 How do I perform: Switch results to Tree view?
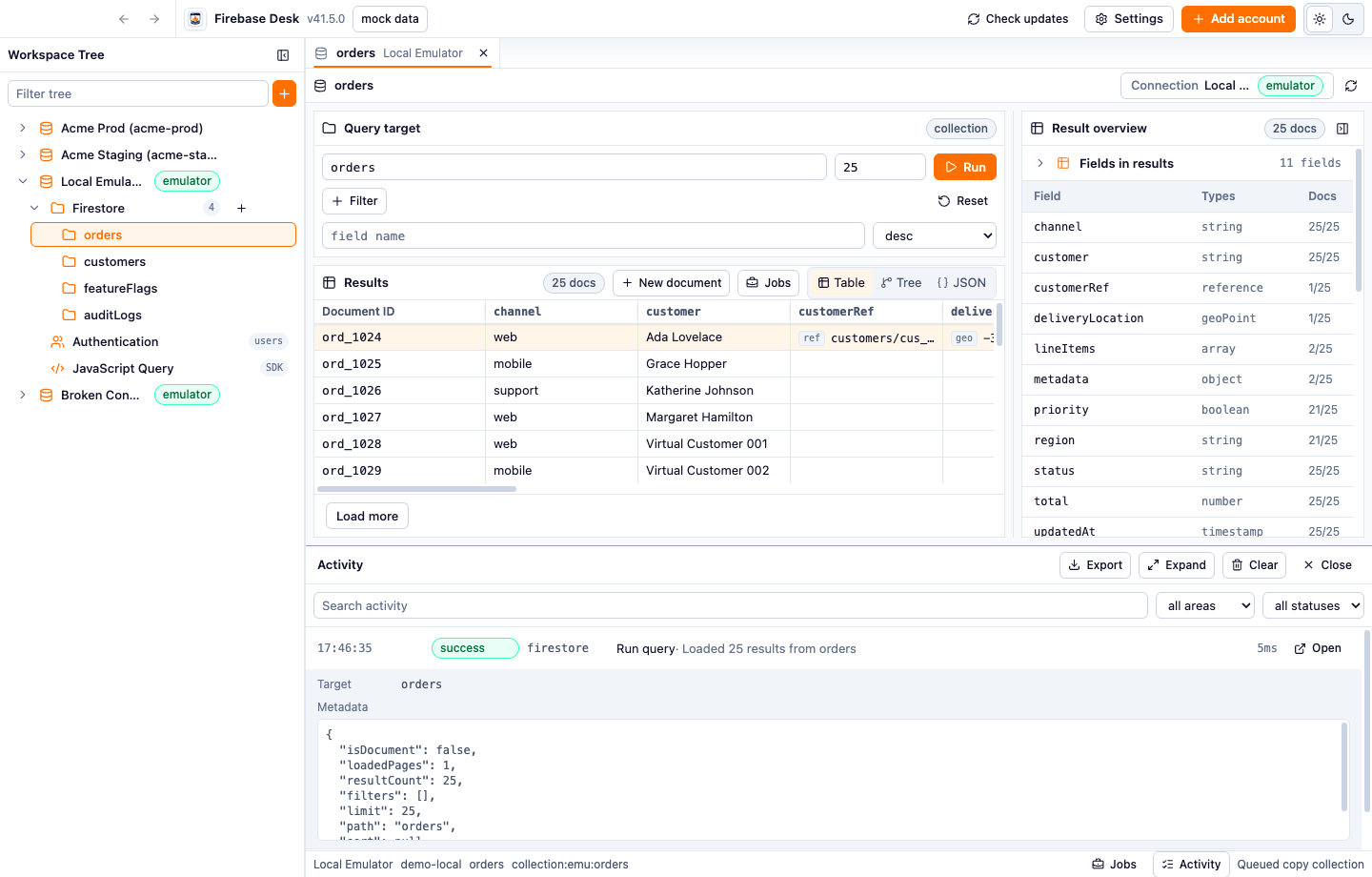click(x=901, y=283)
